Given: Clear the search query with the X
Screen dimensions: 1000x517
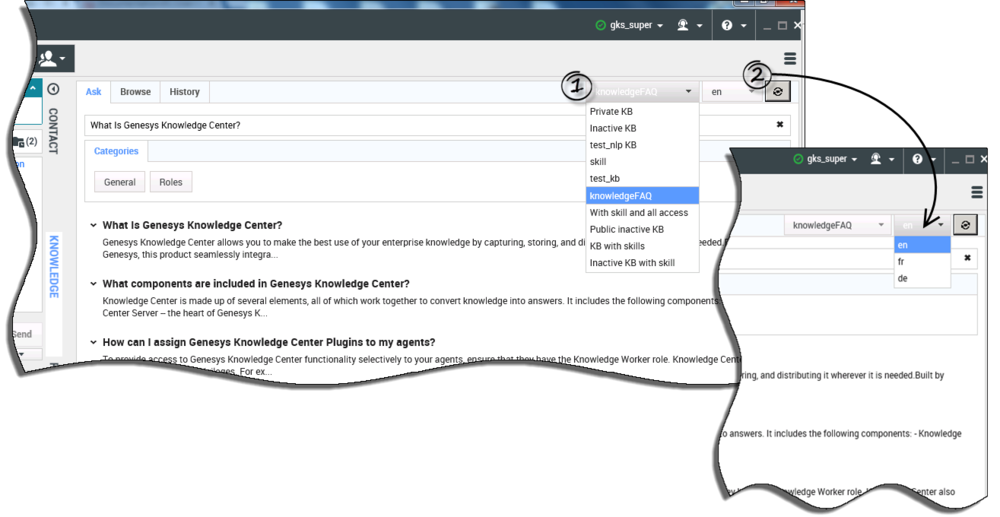Looking at the screenshot, I should [x=779, y=125].
